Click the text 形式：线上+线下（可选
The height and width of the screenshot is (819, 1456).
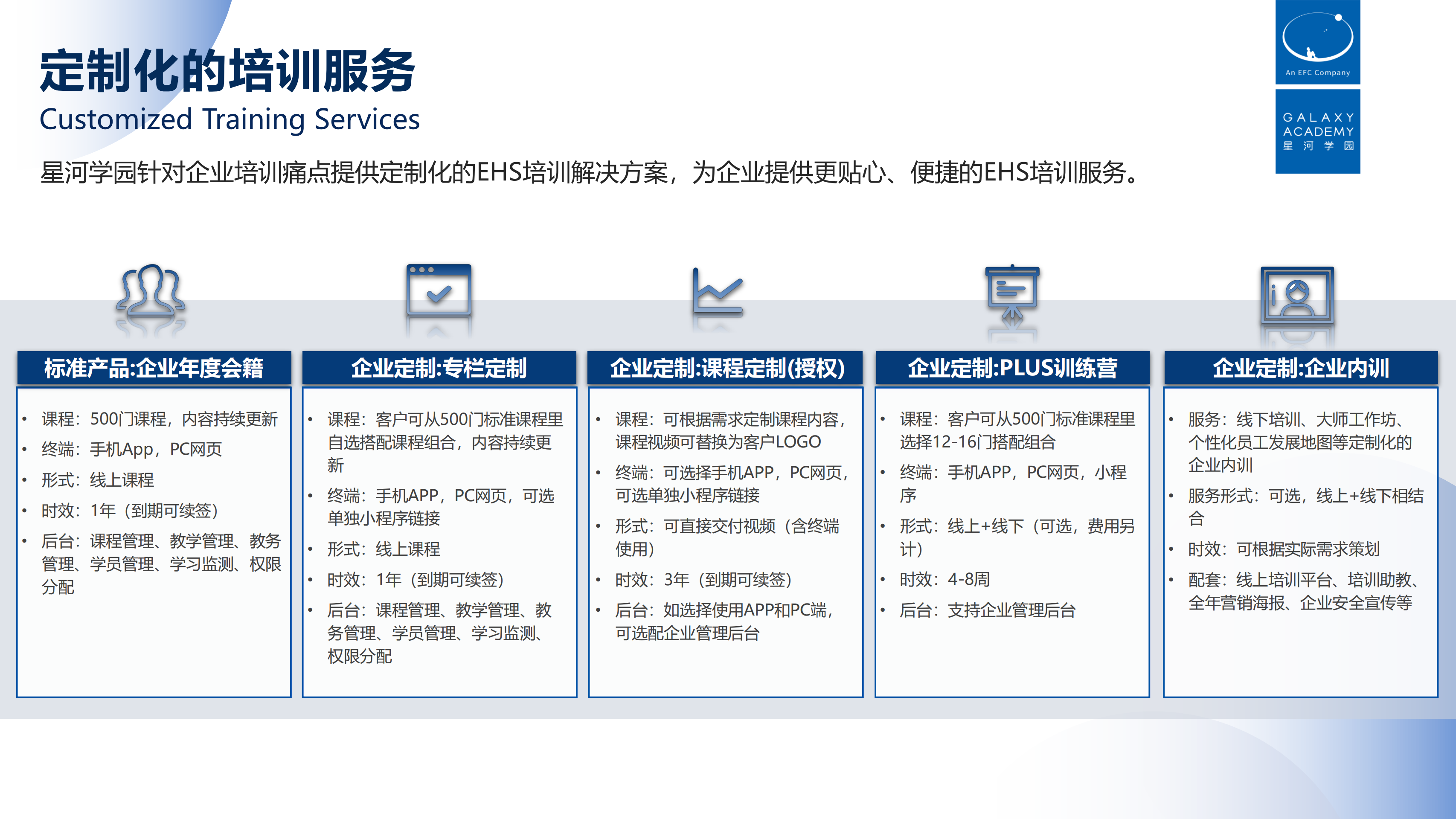tap(1017, 537)
